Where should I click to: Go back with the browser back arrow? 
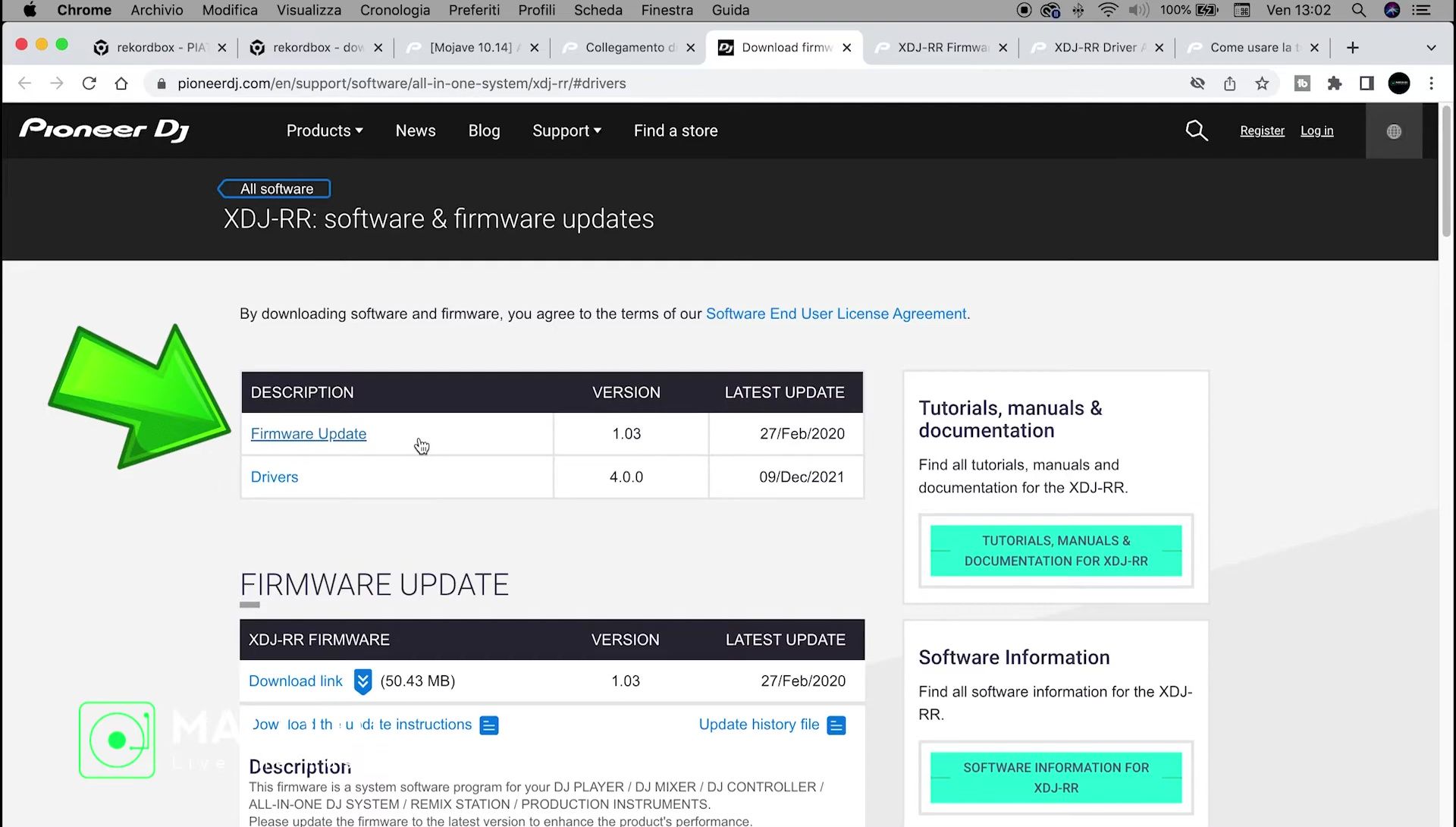(x=24, y=83)
